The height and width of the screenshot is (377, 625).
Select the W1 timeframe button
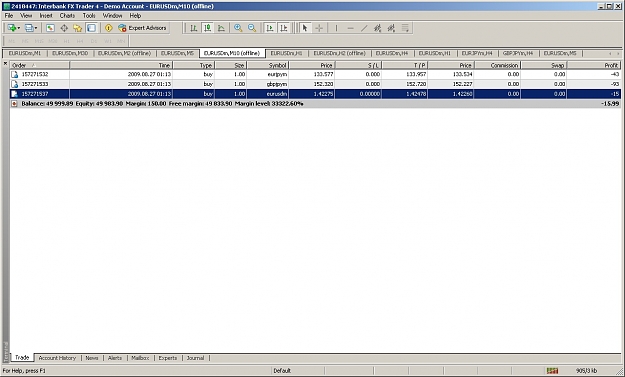point(108,41)
